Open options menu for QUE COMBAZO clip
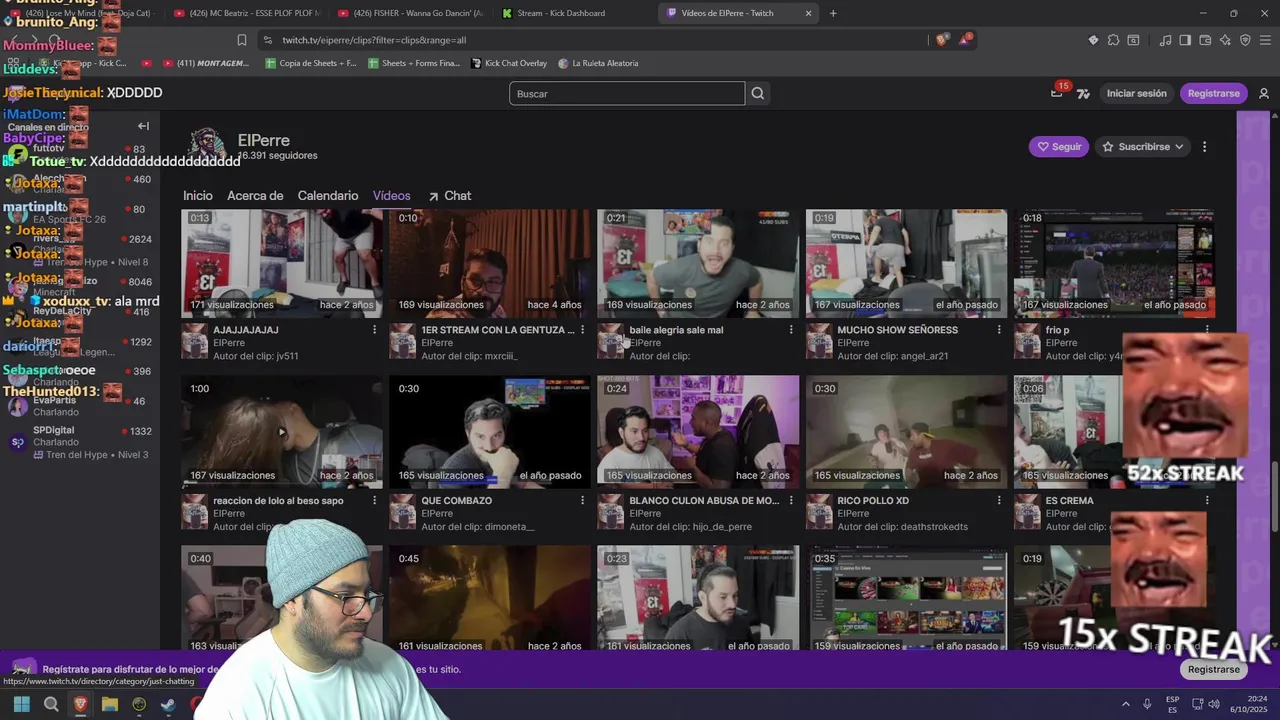The height and width of the screenshot is (720, 1280). (x=583, y=500)
